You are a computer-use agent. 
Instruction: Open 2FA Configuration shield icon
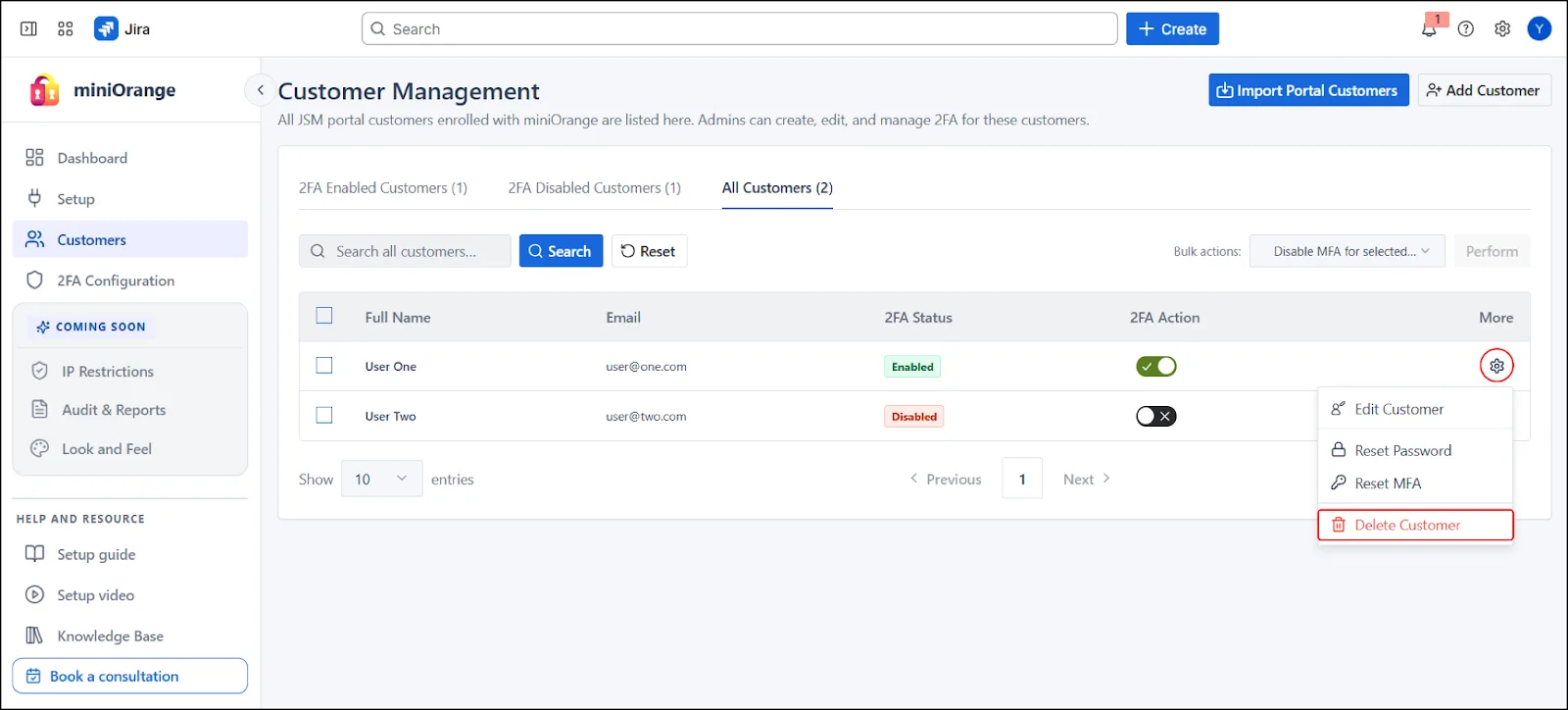(x=35, y=280)
